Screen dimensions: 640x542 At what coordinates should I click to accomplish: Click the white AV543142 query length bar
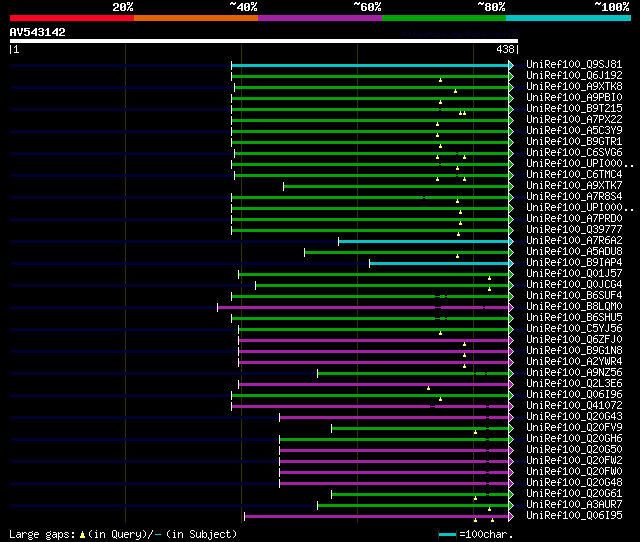click(264, 41)
